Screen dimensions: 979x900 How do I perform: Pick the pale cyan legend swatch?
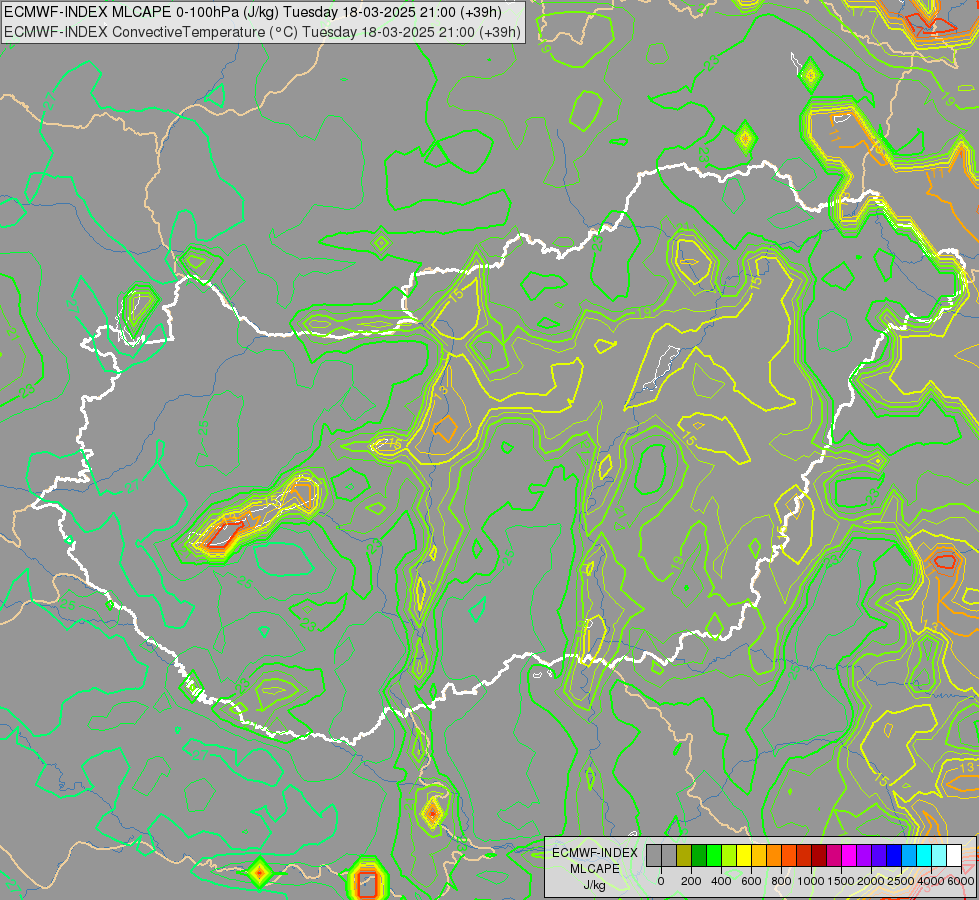940,856
